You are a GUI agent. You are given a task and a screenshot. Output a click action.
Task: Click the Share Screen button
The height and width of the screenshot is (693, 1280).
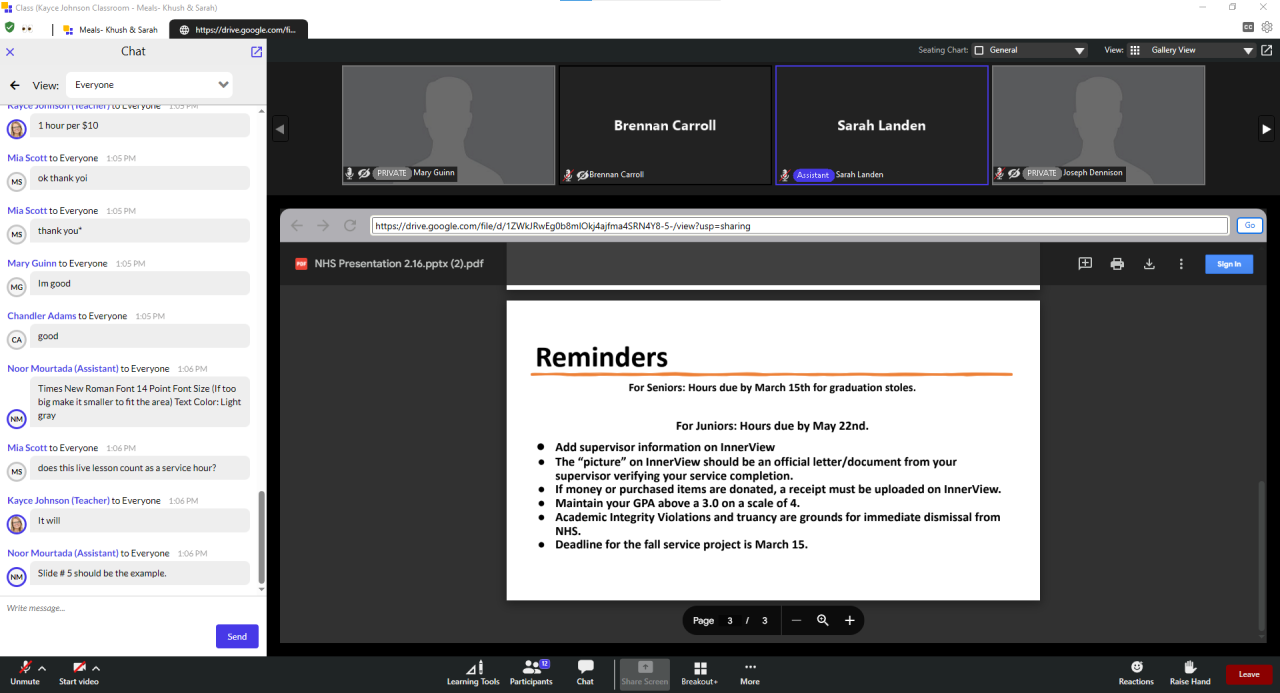pos(645,673)
